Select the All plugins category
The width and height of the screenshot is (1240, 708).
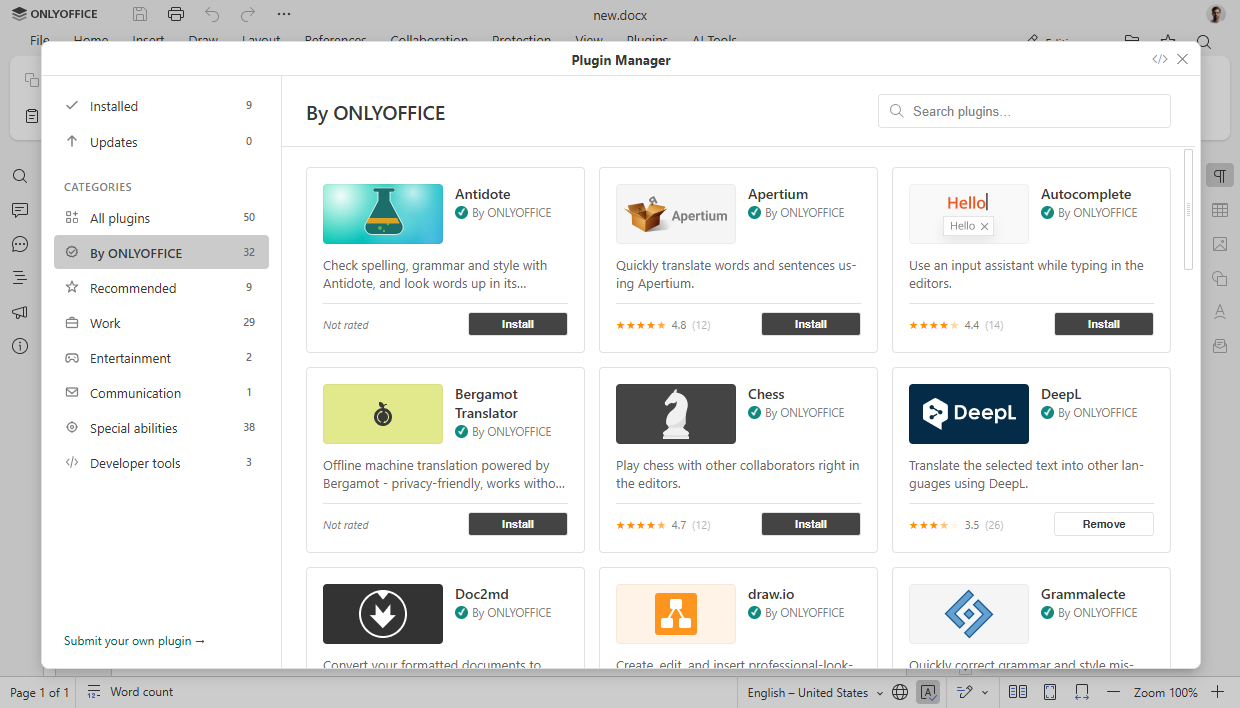[x=161, y=218]
